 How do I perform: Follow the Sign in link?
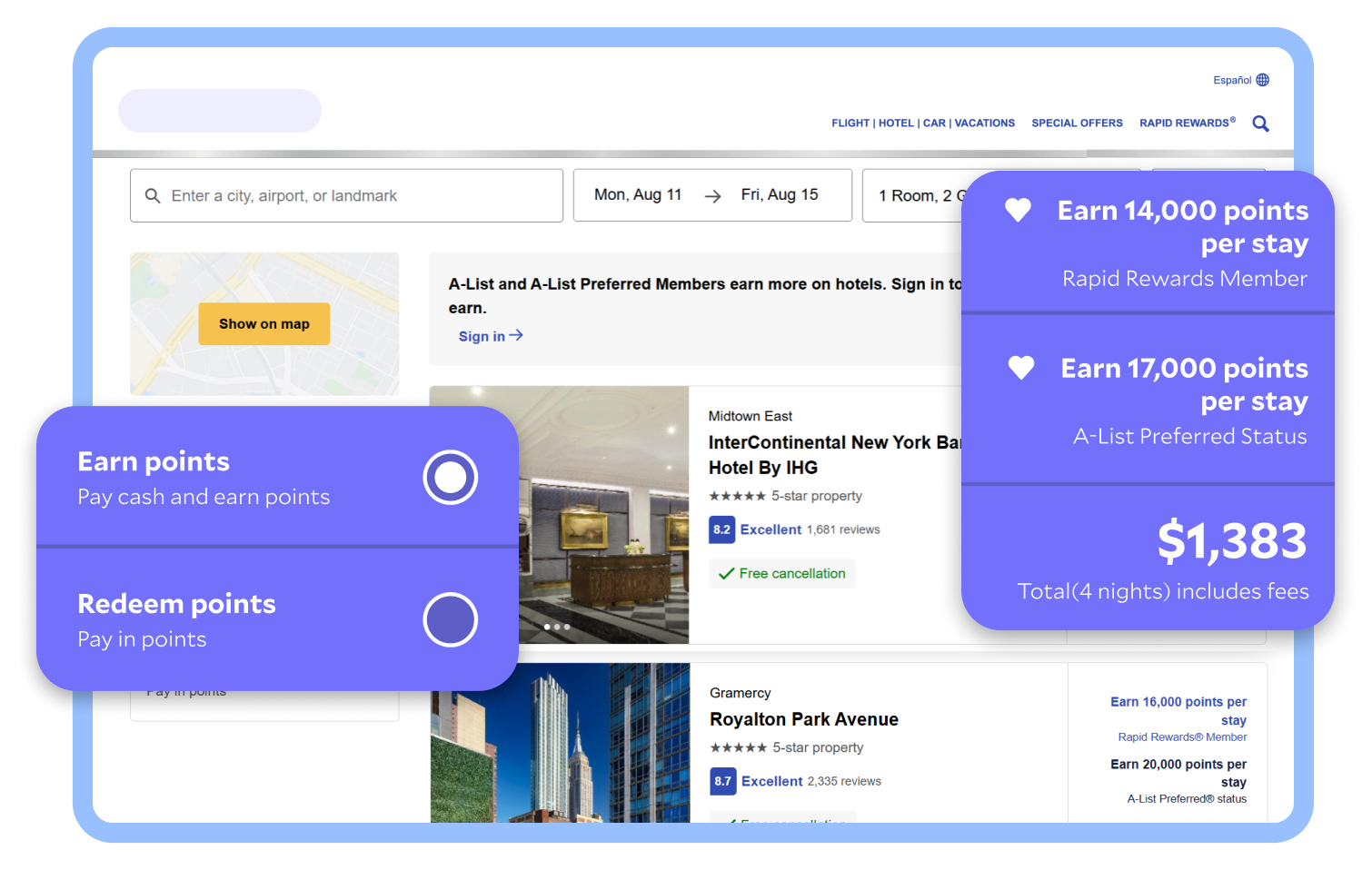[x=491, y=336]
